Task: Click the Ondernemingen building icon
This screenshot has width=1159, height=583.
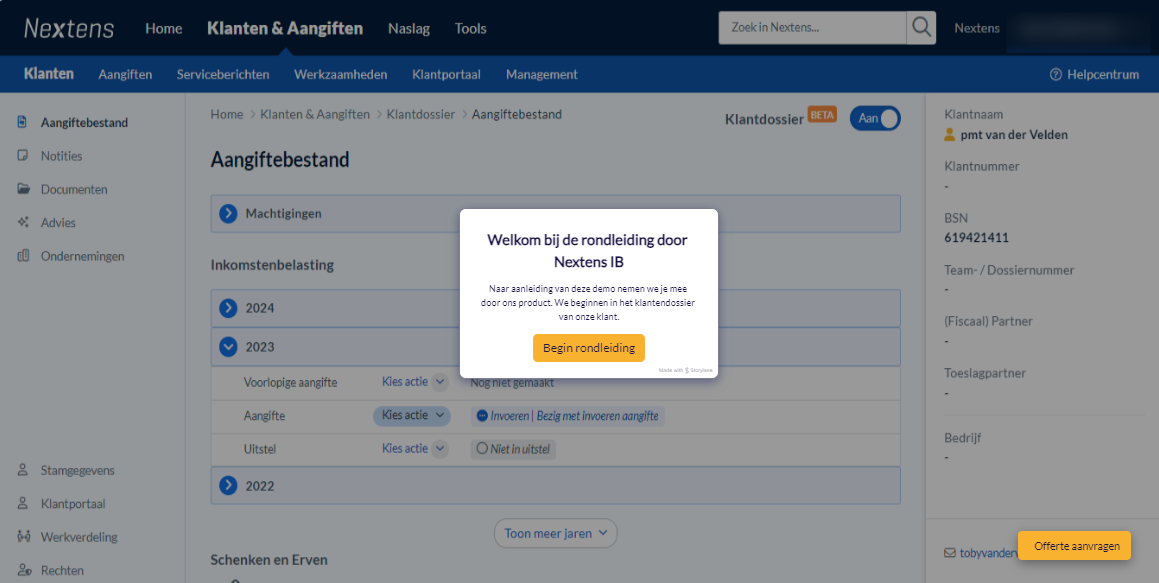Action: pyautogui.click(x=23, y=256)
